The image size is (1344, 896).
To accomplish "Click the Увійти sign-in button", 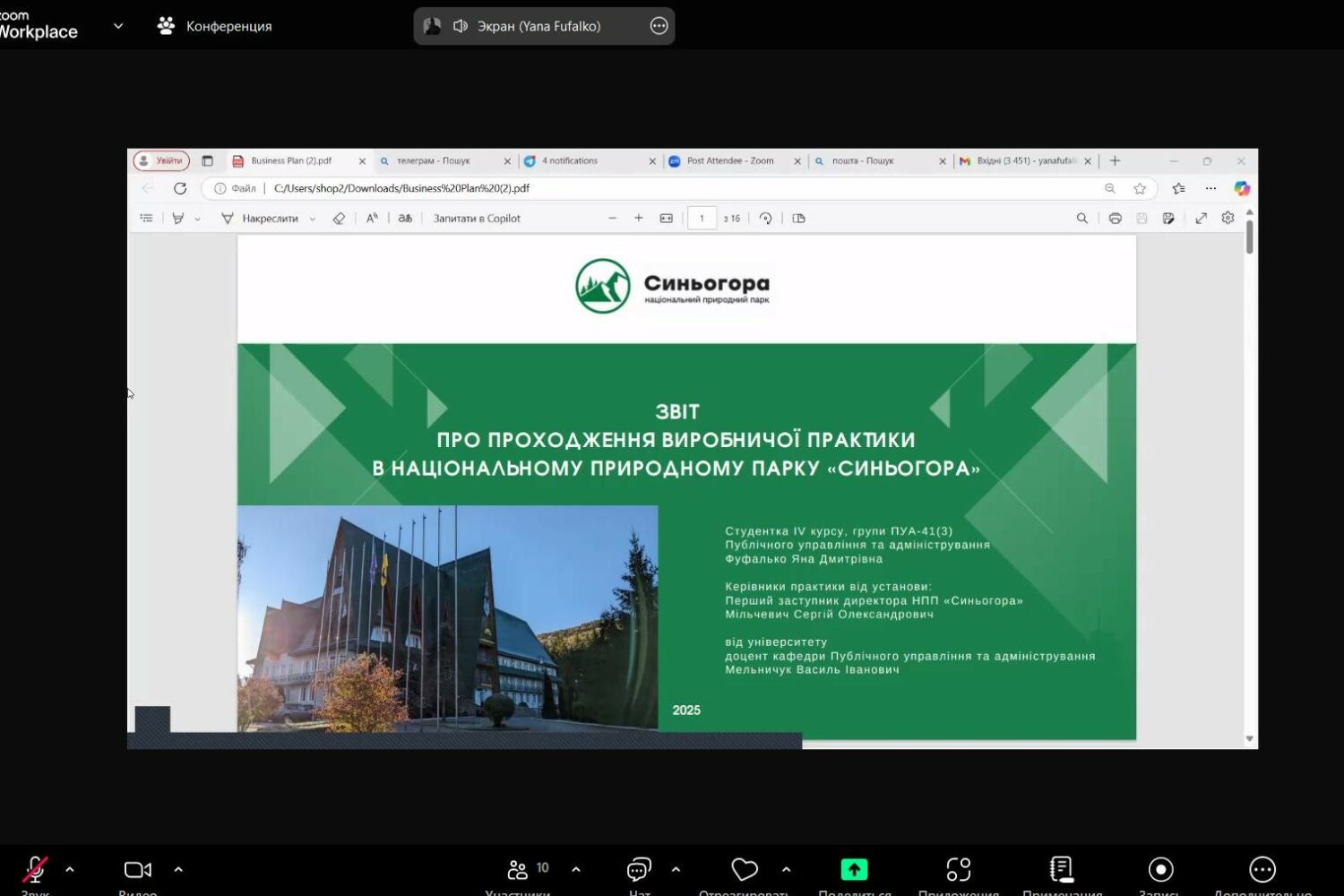I will click(x=162, y=161).
